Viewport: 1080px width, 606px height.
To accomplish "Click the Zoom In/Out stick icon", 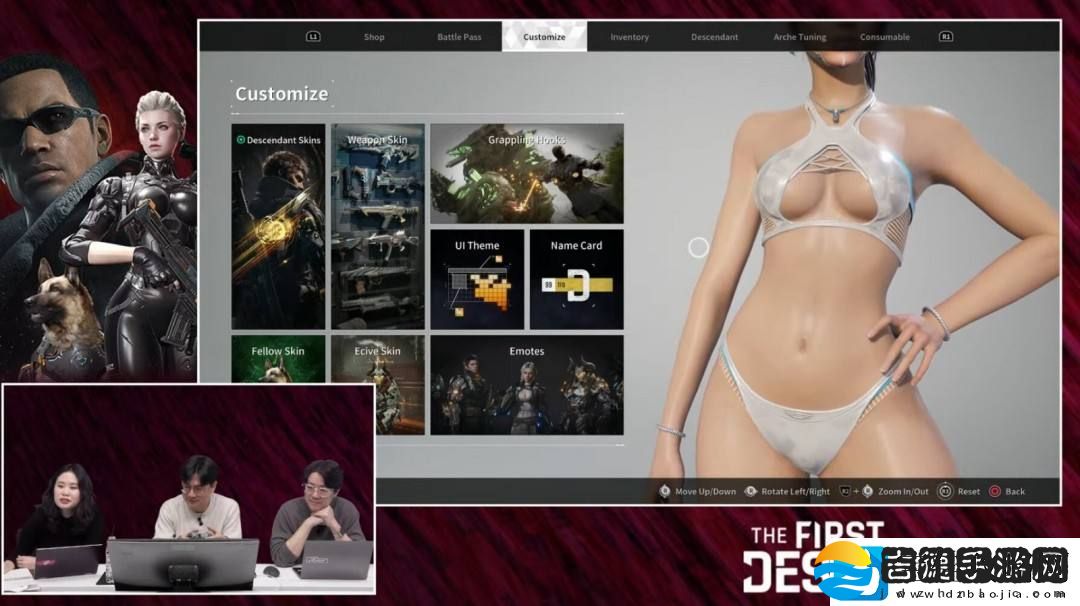I will (x=868, y=491).
